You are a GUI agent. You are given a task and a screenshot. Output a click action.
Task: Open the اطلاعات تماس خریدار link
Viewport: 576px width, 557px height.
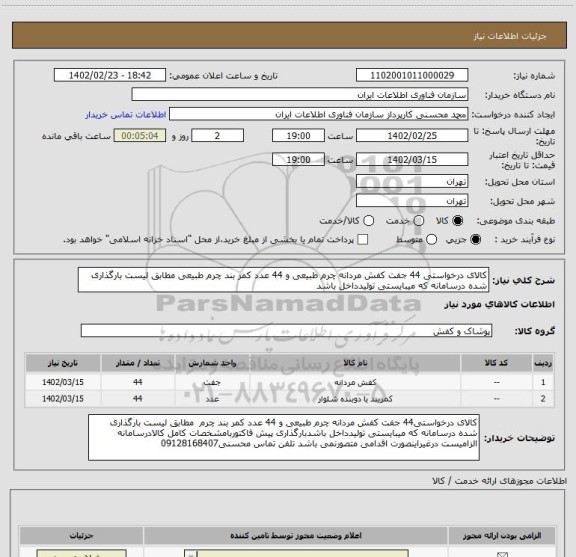coord(126,115)
